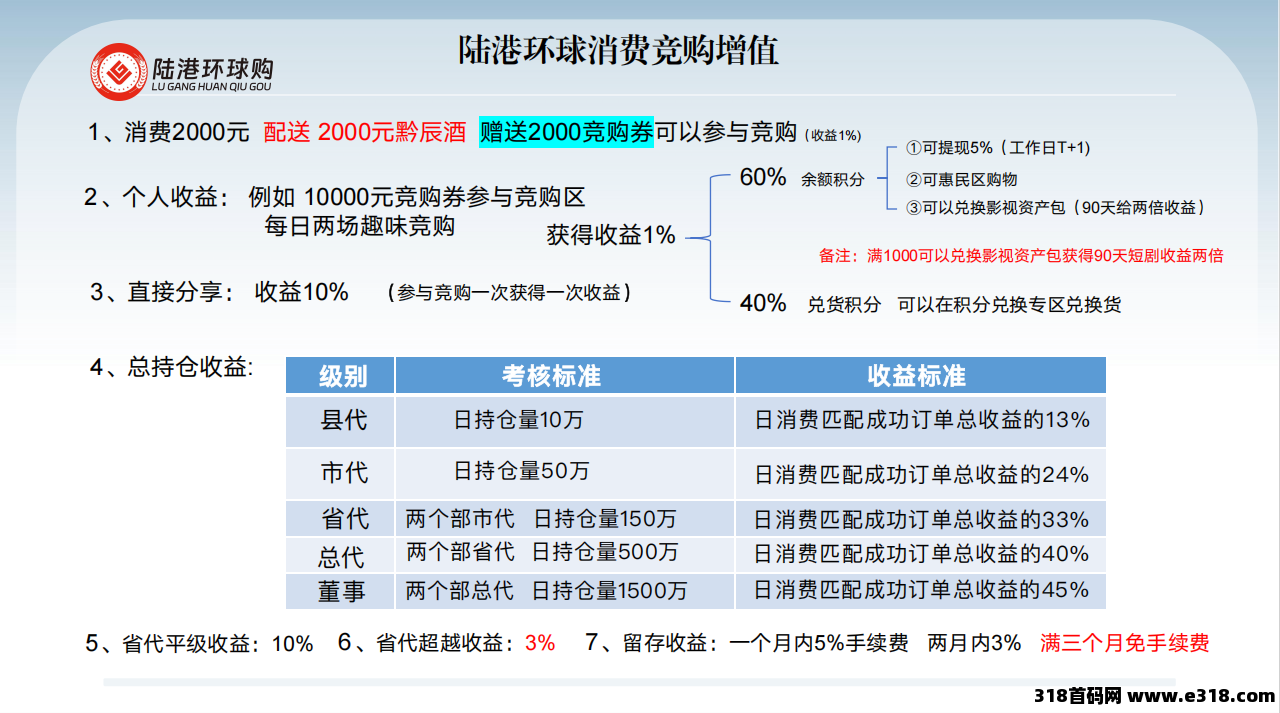
Task: Click the red text 配送 2000元黔辰酒
Action: (365, 133)
